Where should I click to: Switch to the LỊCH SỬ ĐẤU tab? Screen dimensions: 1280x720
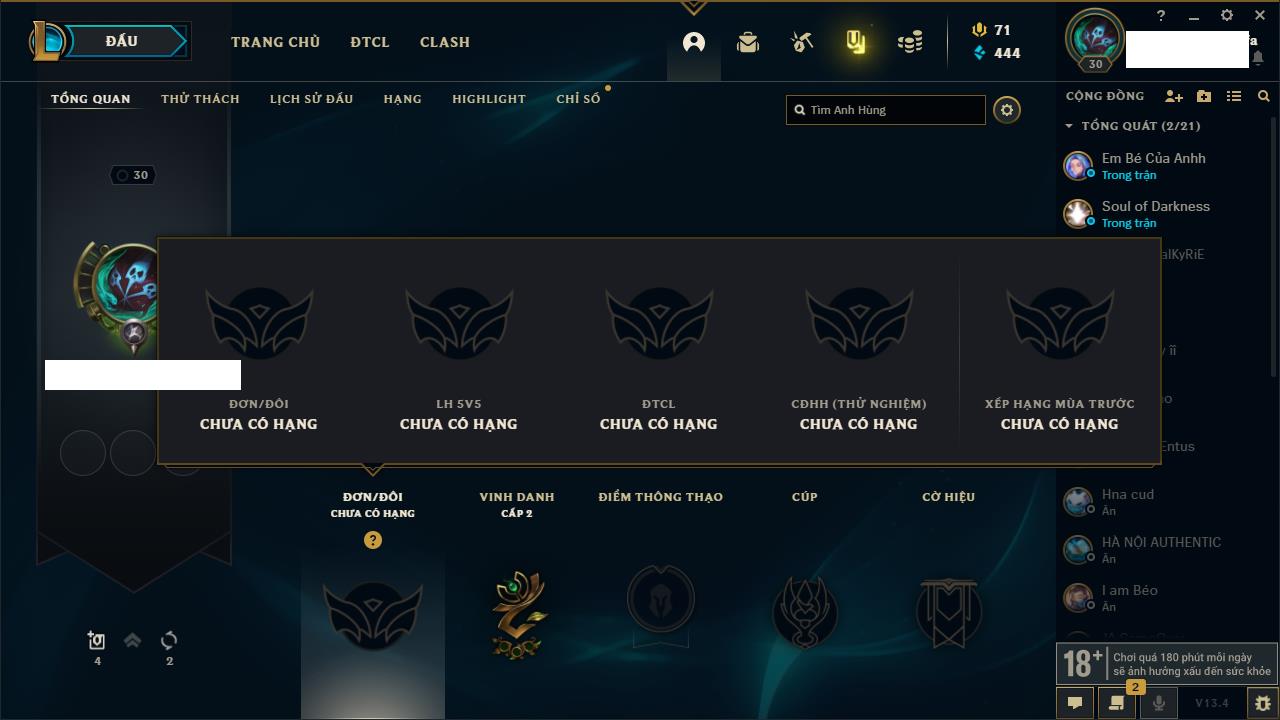coord(311,99)
